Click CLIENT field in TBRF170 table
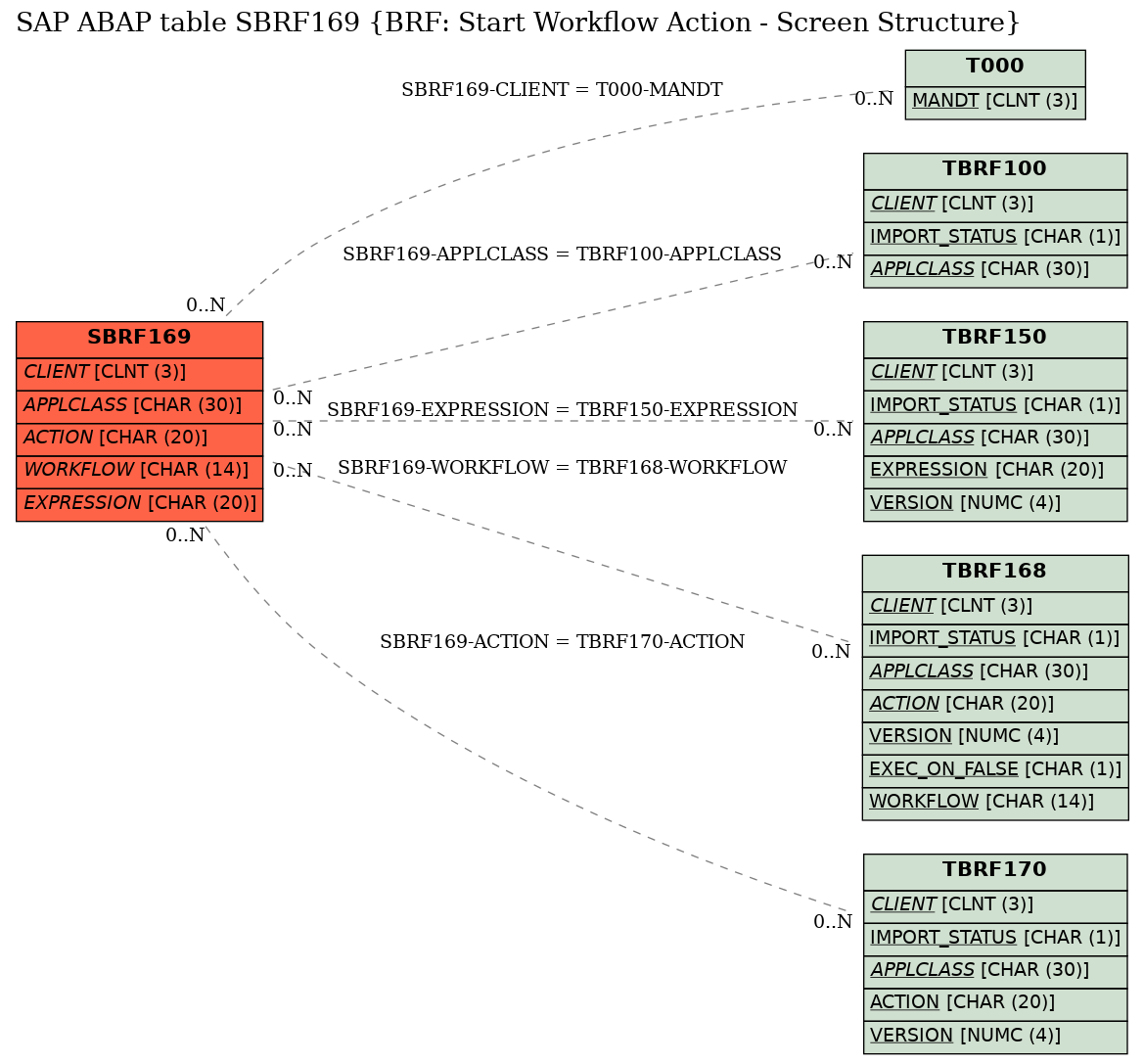This screenshot has height=1064, width=1144. pos(995,906)
